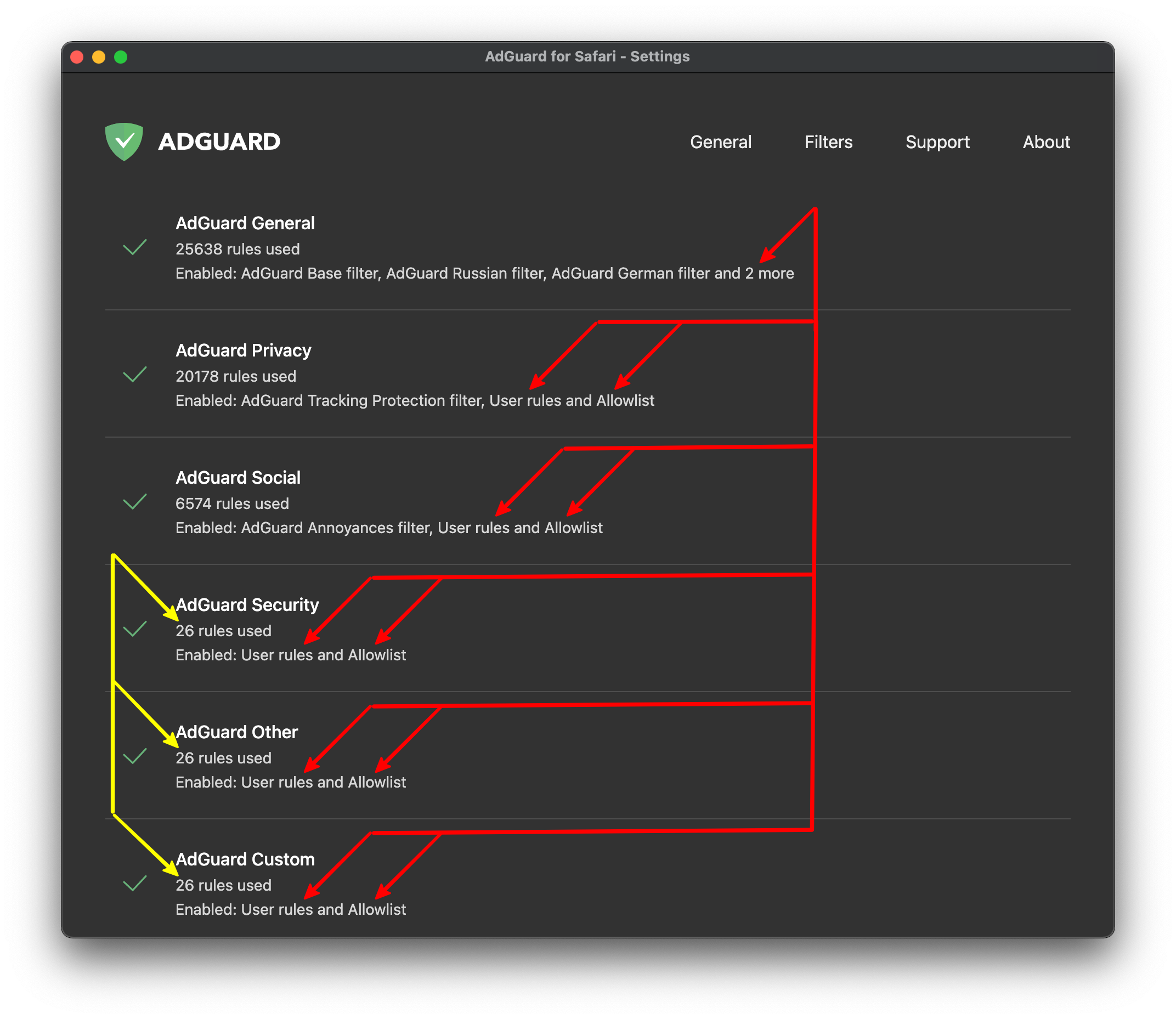Click the yellow minimize traffic light
The image size is (1176, 1019).
pos(98,56)
